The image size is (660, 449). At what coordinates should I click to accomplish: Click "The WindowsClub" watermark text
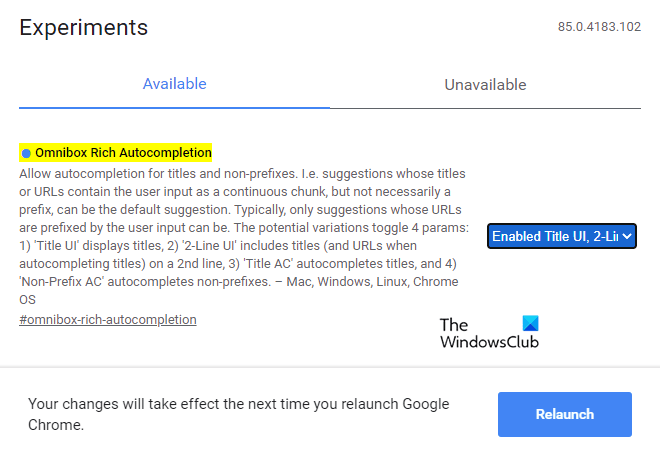(x=489, y=334)
